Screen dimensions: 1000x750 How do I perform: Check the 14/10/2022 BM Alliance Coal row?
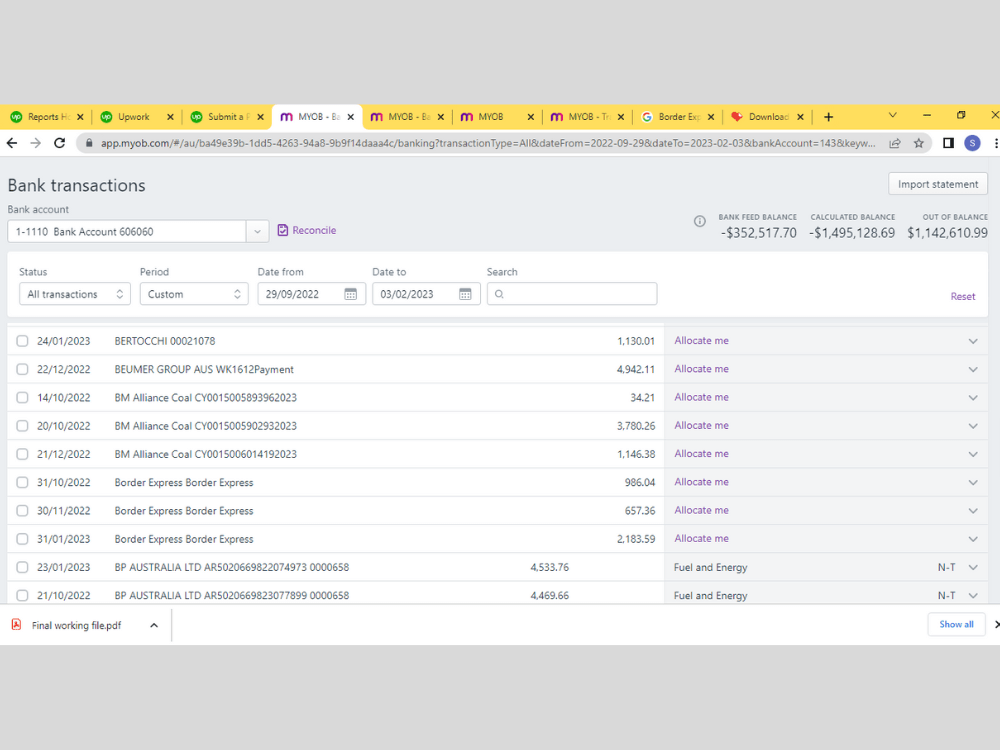(x=22, y=397)
